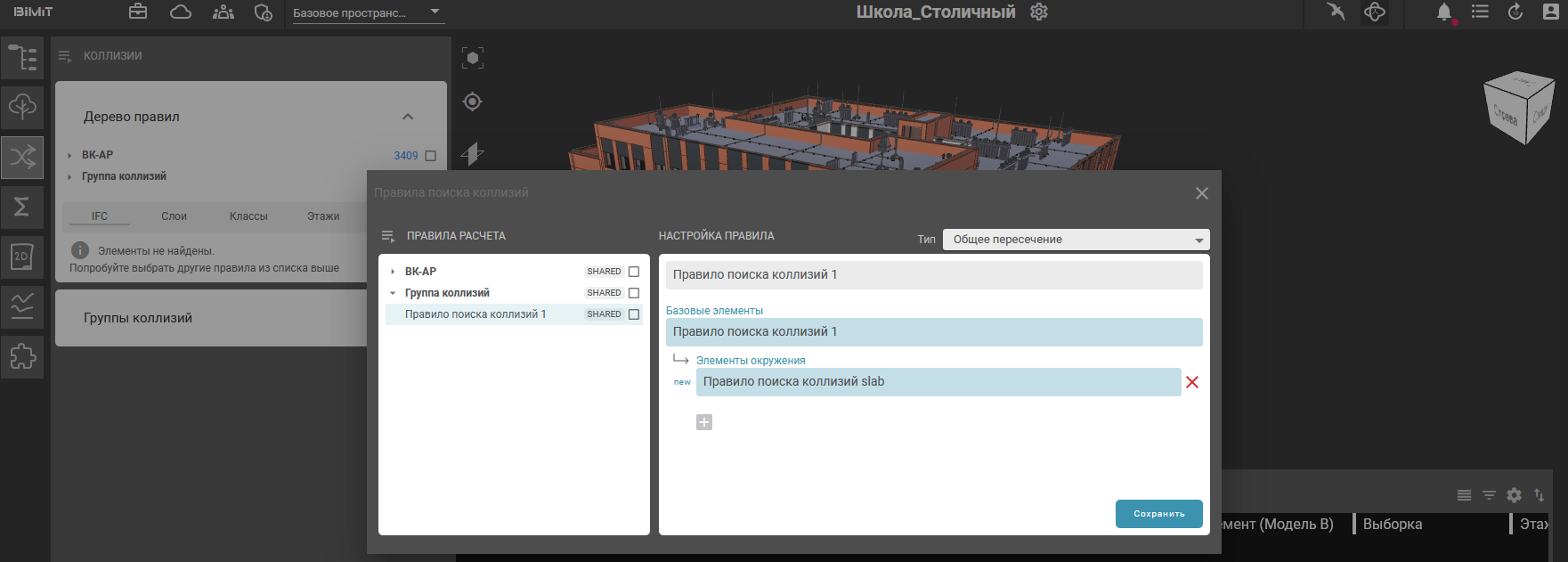
Task: Remove environment rule with the red X
Action: [x=1192, y=382]
